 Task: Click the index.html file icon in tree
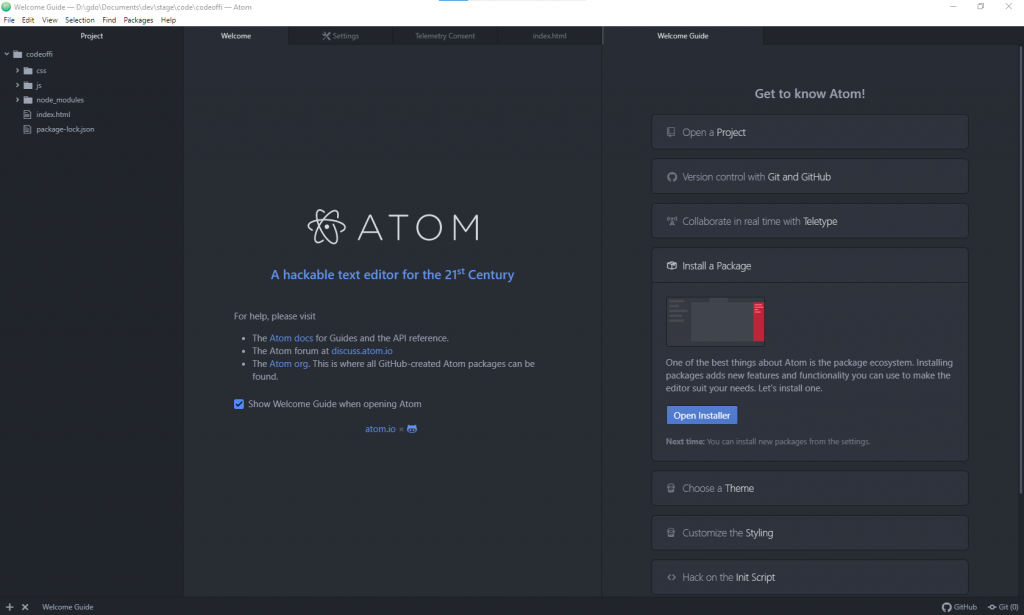[27, 114]
